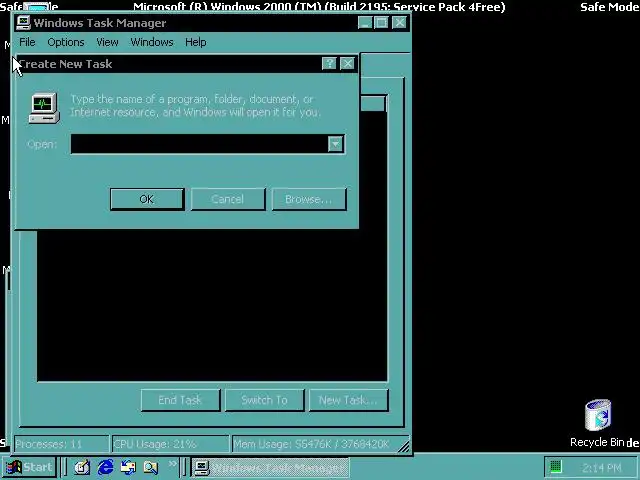Image resolution: width=640 pixels, height=480 pixels.
Task: Open the File menu in Task Manager
Action: coord(27,42)
